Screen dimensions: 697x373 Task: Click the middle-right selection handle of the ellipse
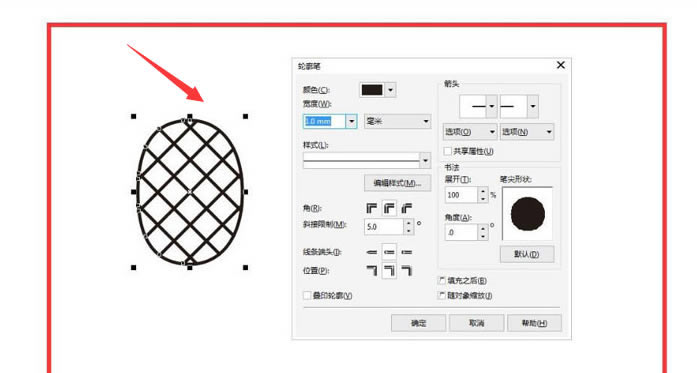tap(245, 192)
